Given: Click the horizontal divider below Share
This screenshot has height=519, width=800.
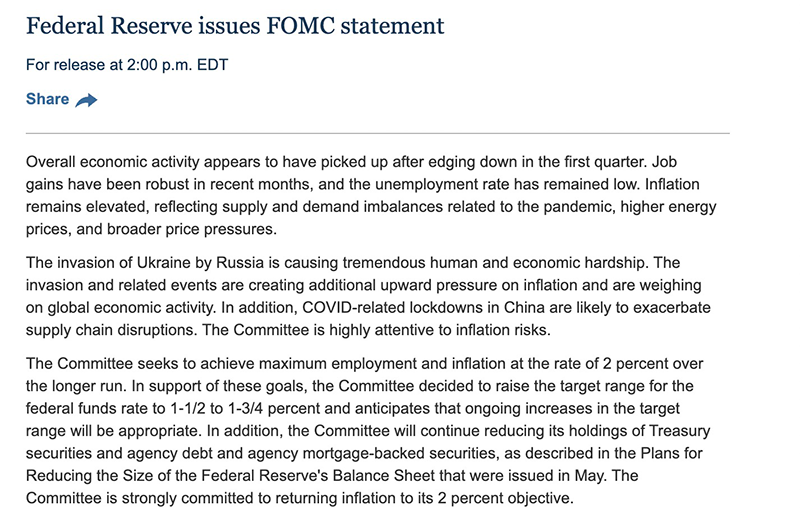Looking at the screenshot, I should [x=378, y=134].
